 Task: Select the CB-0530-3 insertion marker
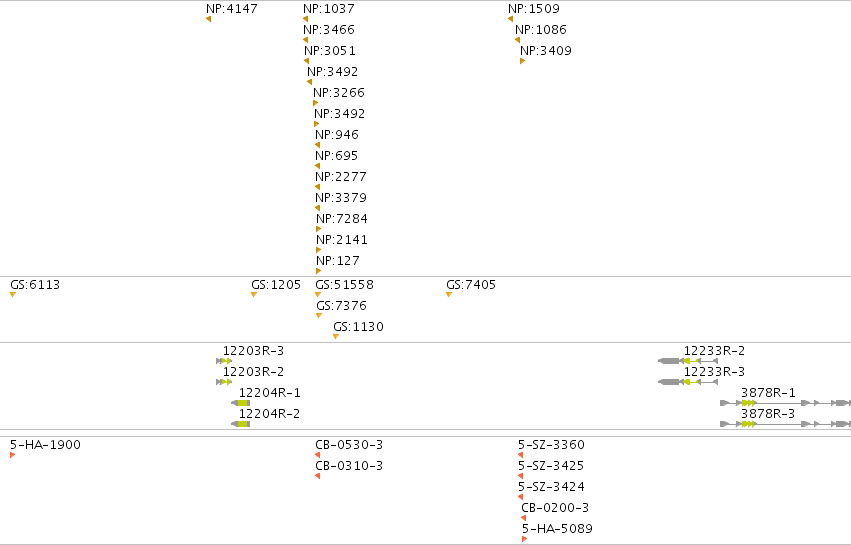pyautogui.click(x=317, y=455)
